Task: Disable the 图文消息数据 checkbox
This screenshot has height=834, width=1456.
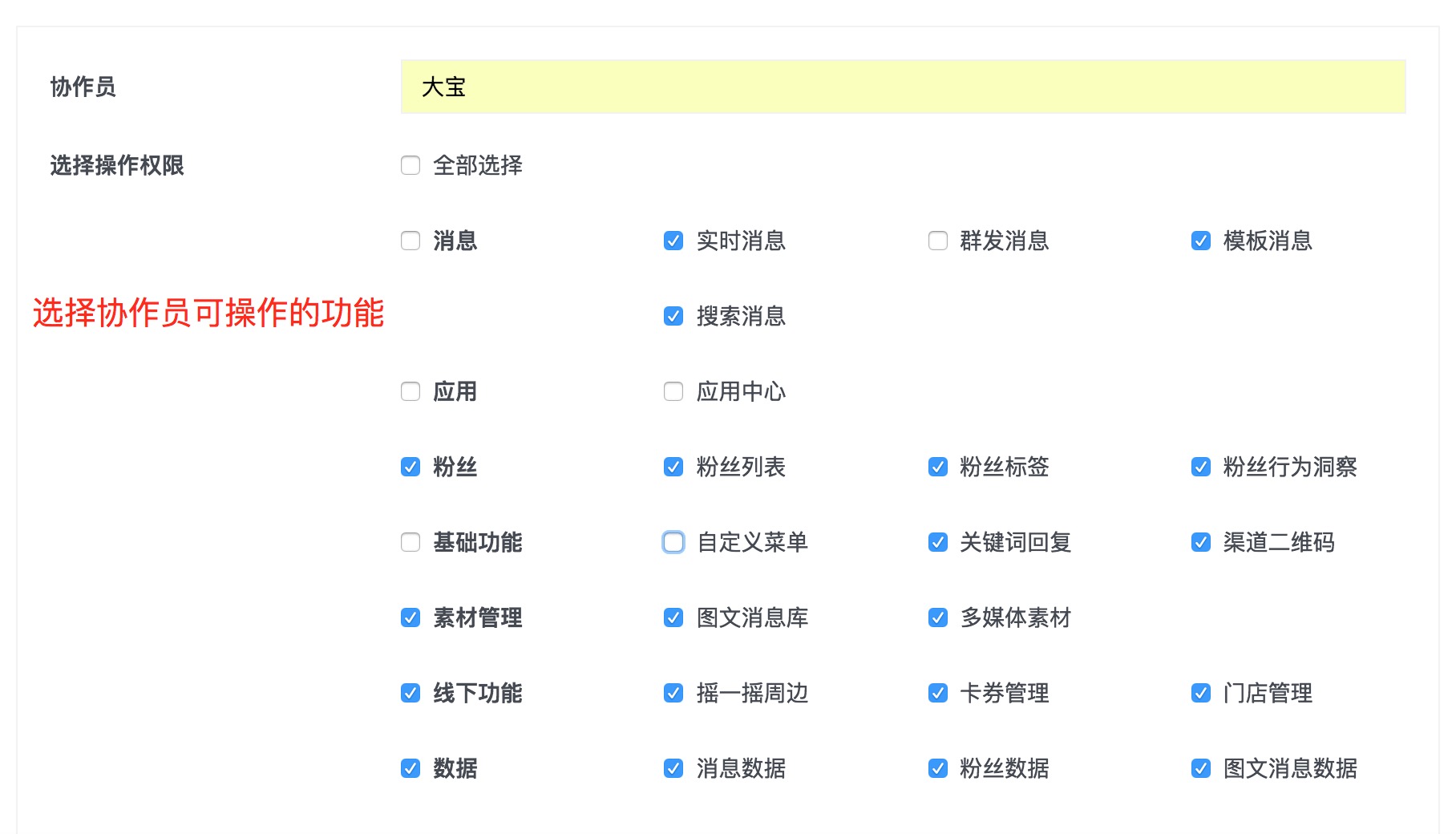Action: click(x=1201, y=769)
